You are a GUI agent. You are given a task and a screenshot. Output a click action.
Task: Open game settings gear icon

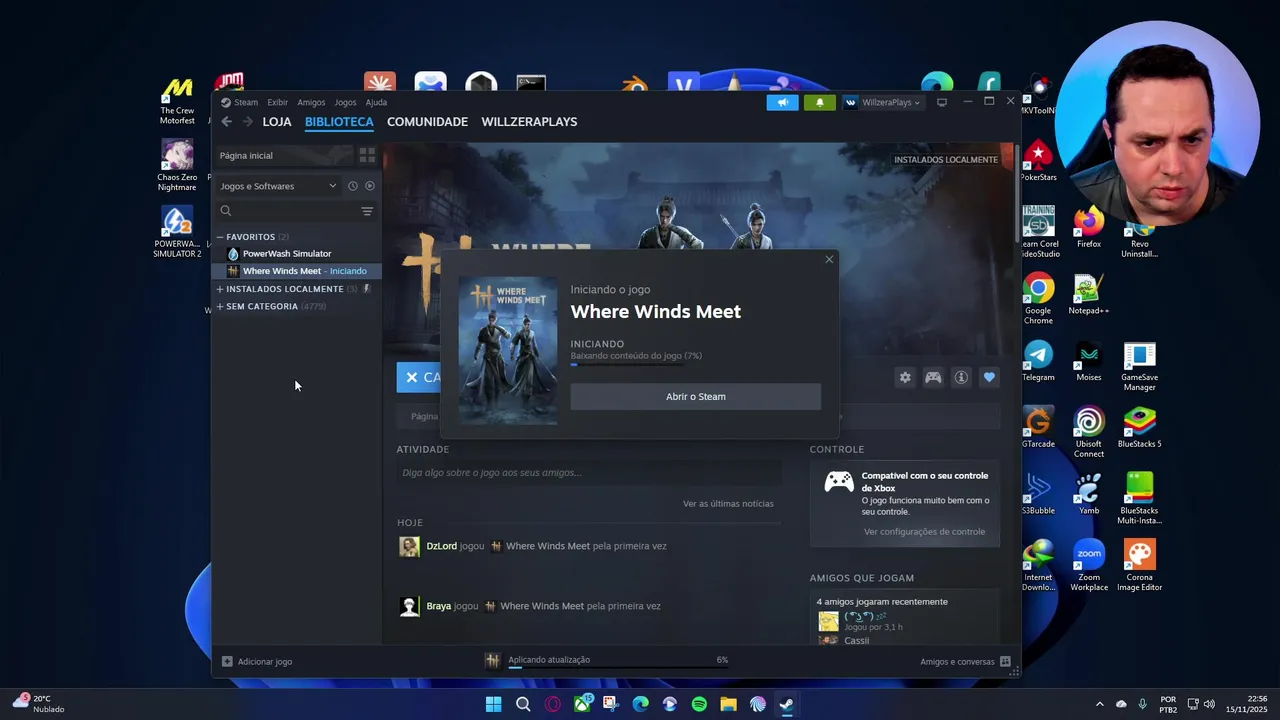pyautogui.click(x=905, y=377)
